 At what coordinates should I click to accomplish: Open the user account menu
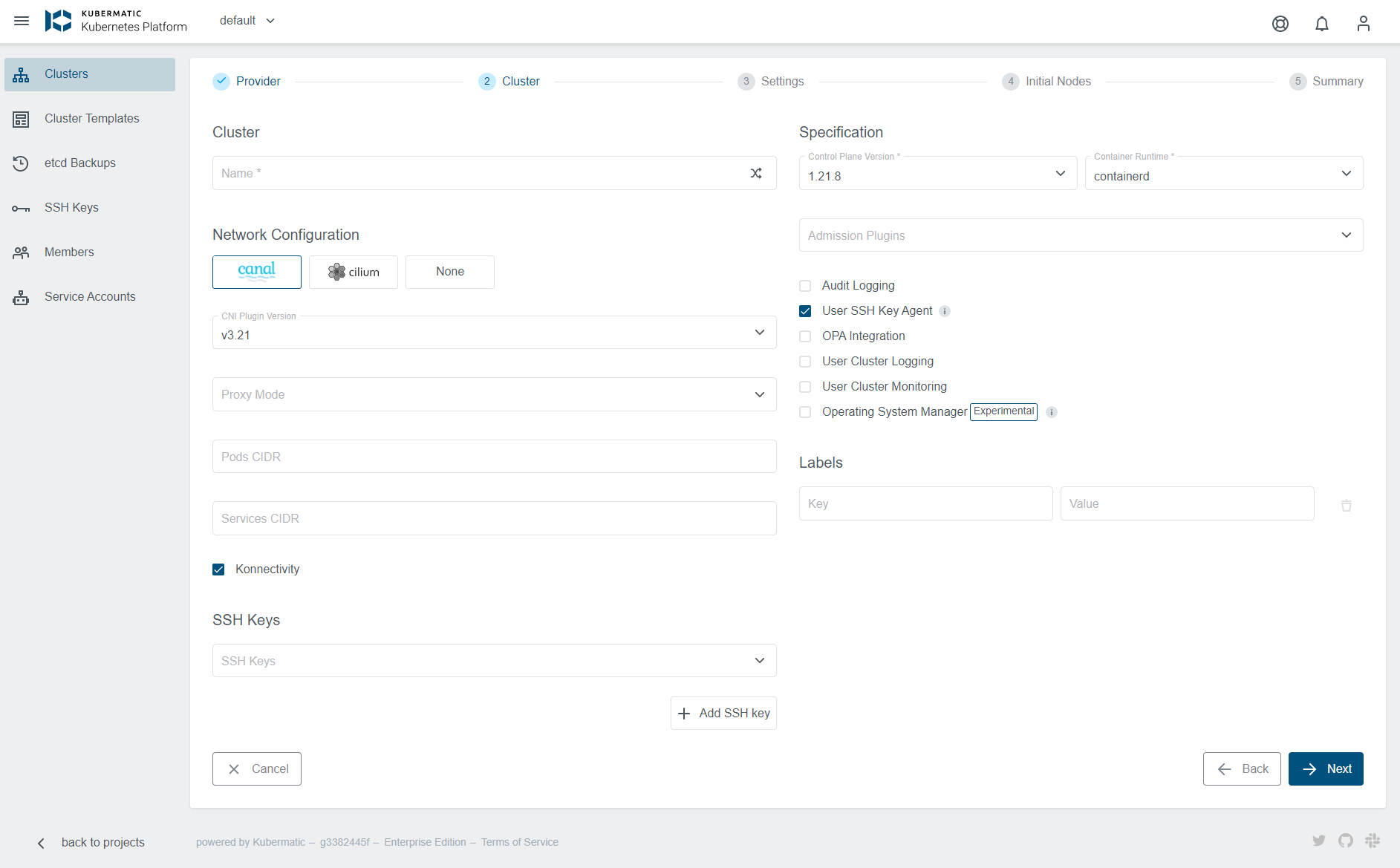(x=1364, y=23)
